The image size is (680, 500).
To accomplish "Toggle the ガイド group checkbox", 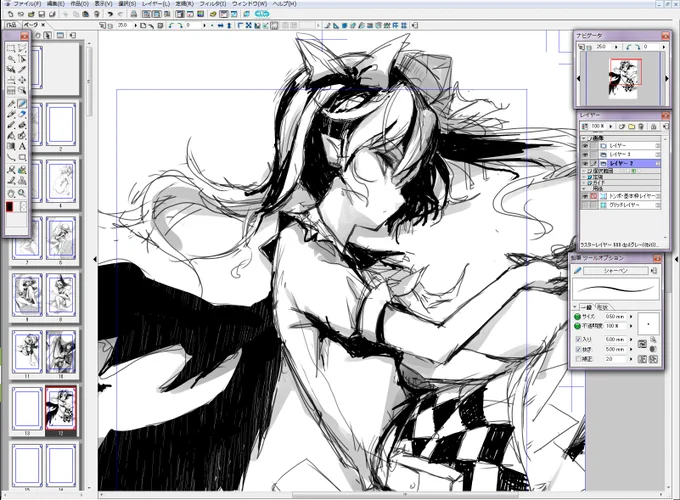I will point(590,183).
